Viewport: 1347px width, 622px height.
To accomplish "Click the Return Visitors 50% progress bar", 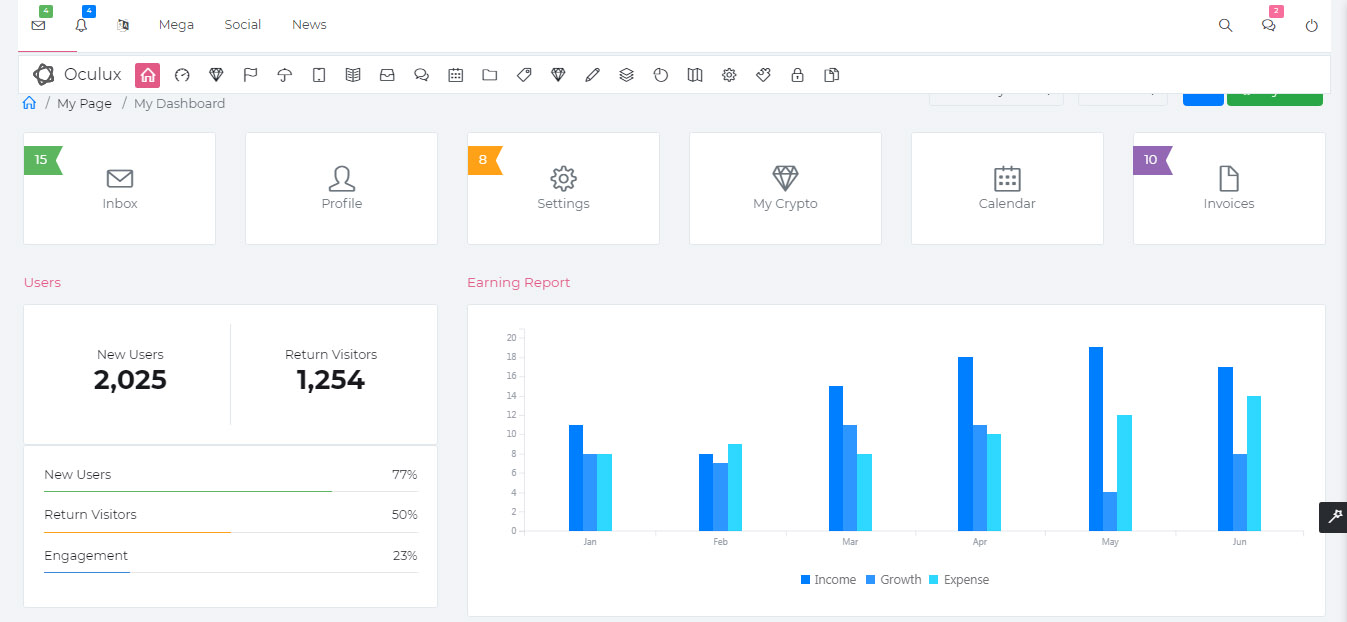I will [x=231, y=532].
